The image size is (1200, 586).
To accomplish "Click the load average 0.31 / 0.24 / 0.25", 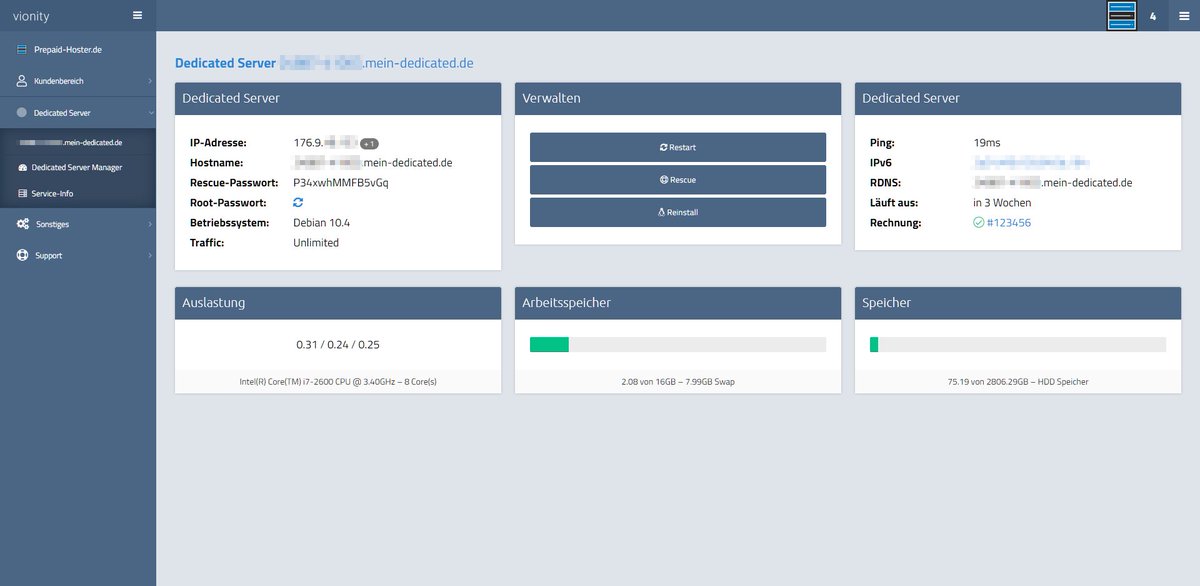I will click(338, 345).
